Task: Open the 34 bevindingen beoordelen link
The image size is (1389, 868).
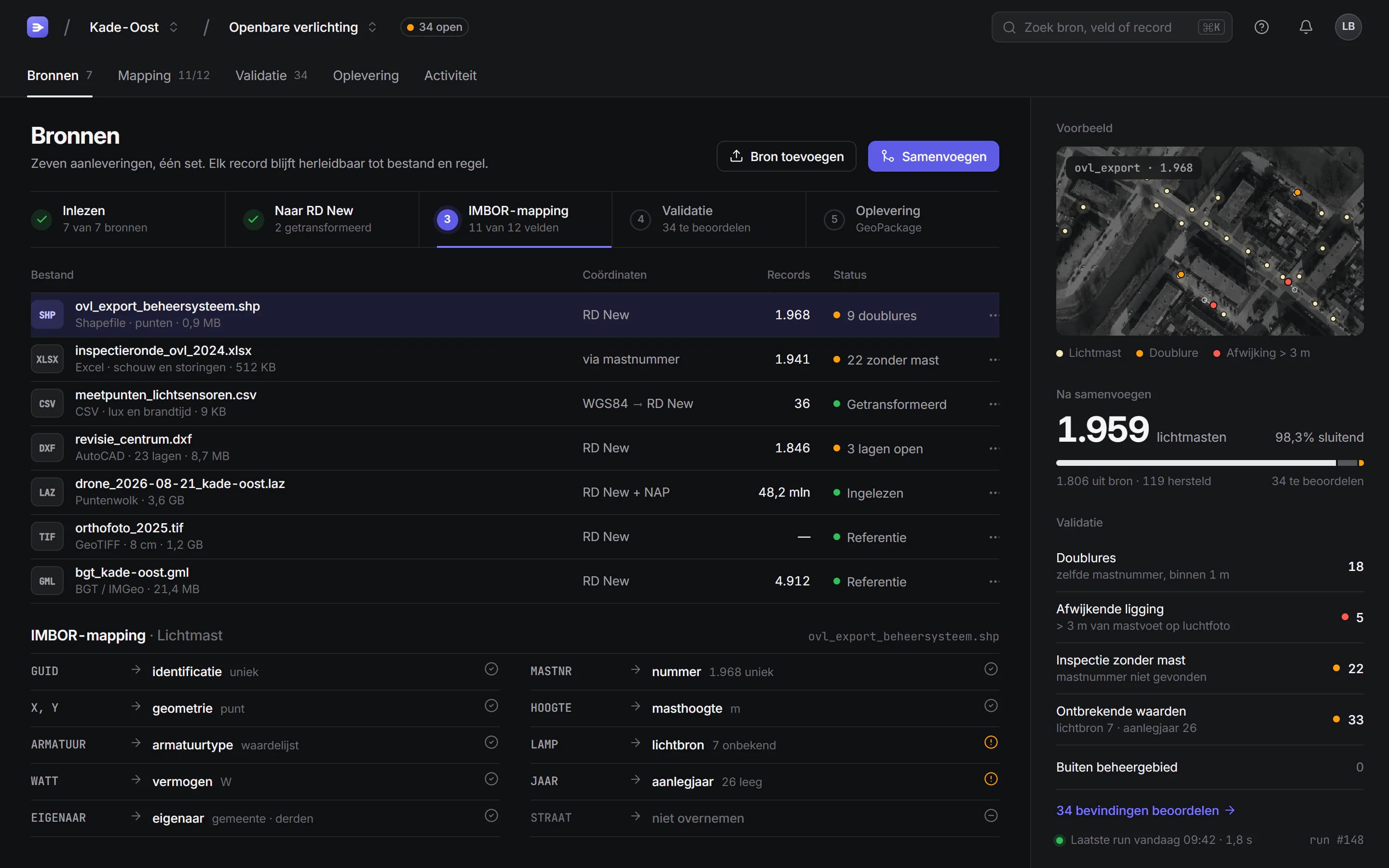Action: point(1145,811)
